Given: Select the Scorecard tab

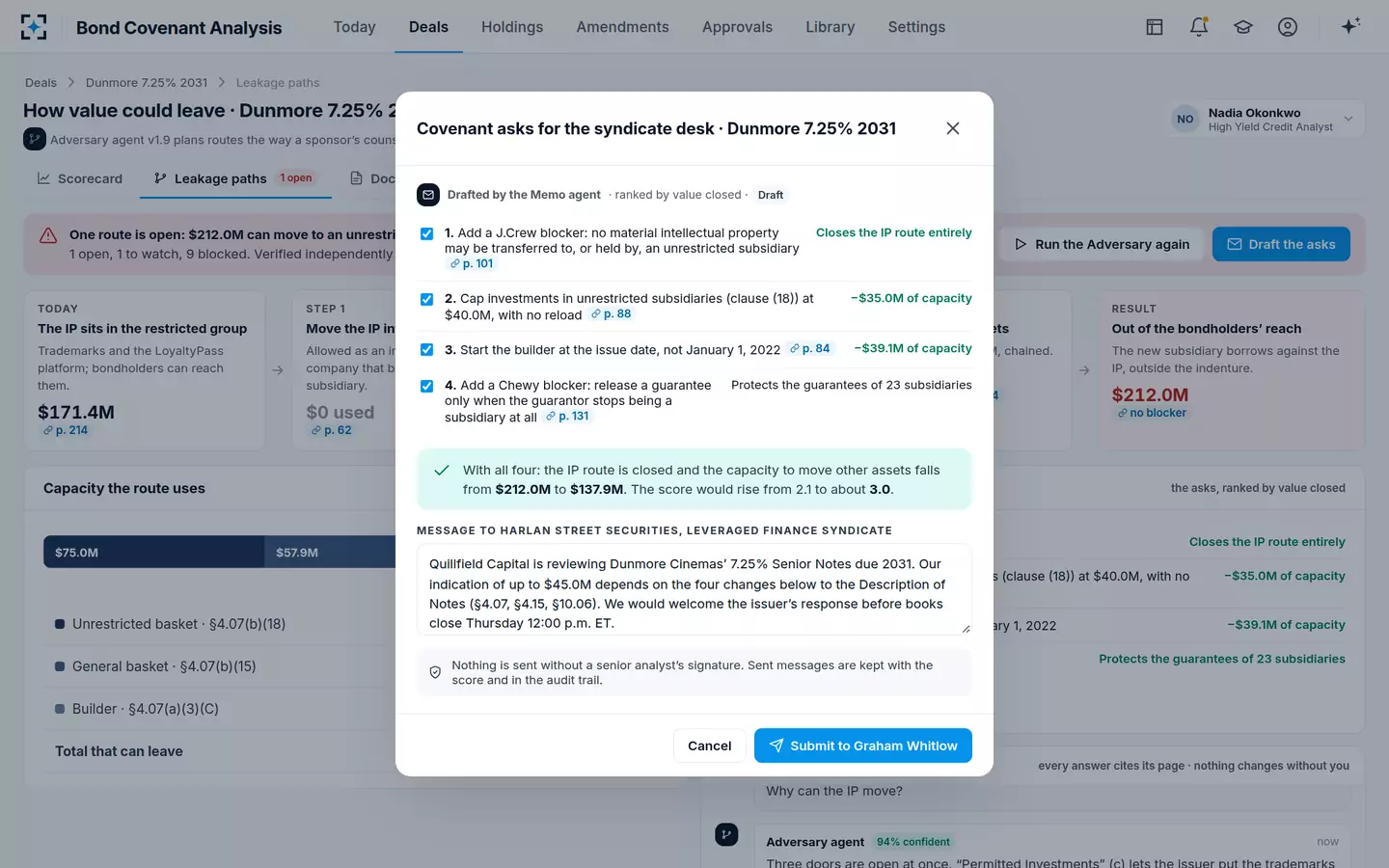Looking at the screenshot, I should pyautogui.click(x=80, y=178).
